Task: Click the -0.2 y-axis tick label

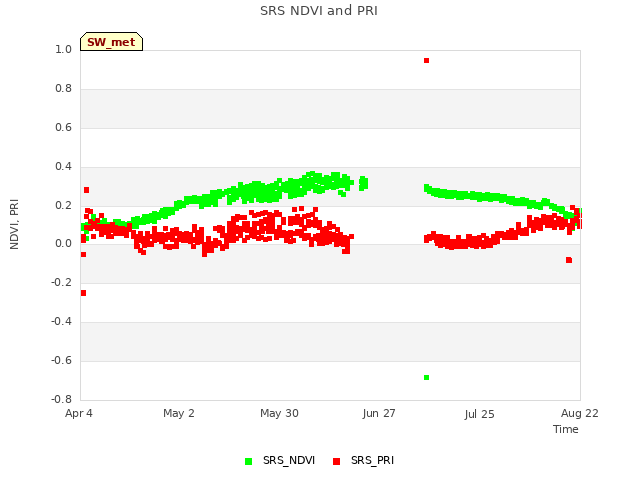Action: [x=61, y=283]
